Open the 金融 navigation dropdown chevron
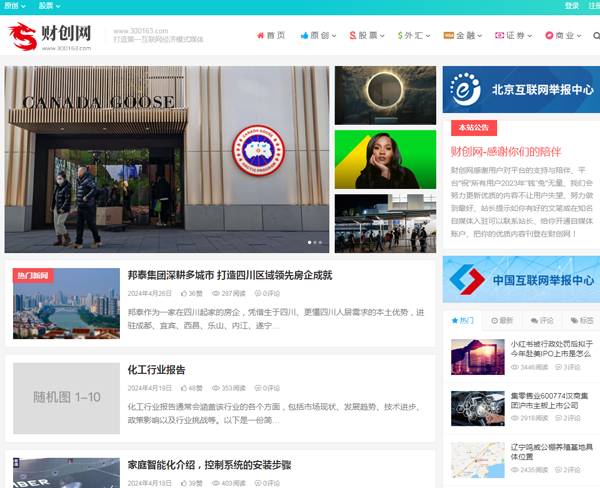This screenshot has height=488, width=600. (x=479, y=36)
